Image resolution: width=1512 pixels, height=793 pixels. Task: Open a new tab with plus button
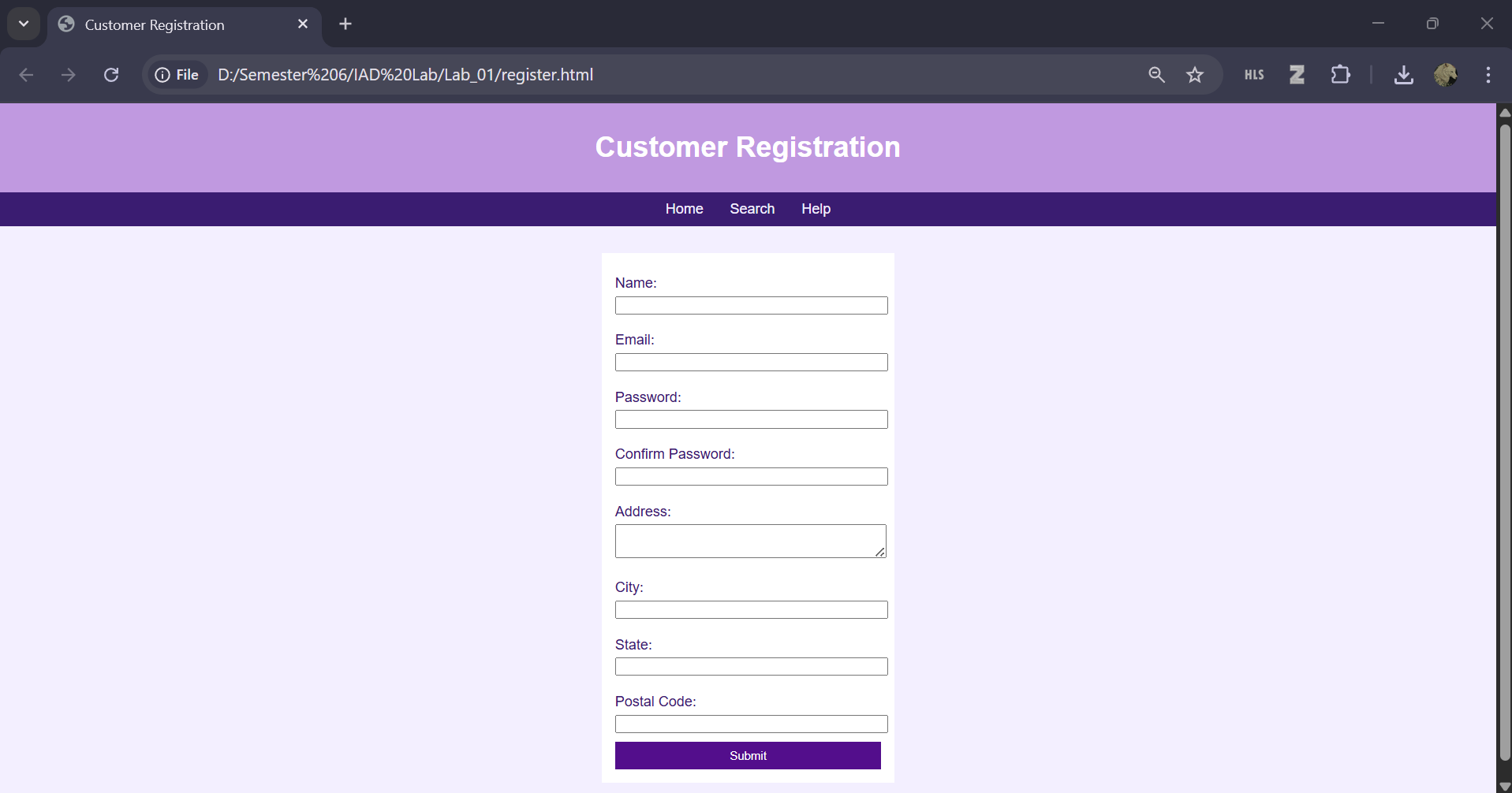[x=345, y=24]
